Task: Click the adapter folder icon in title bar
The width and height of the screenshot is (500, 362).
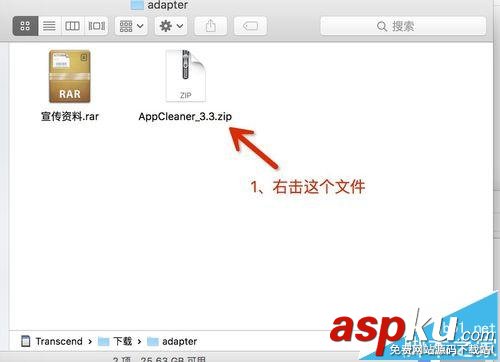Action: tap(137, 5)
